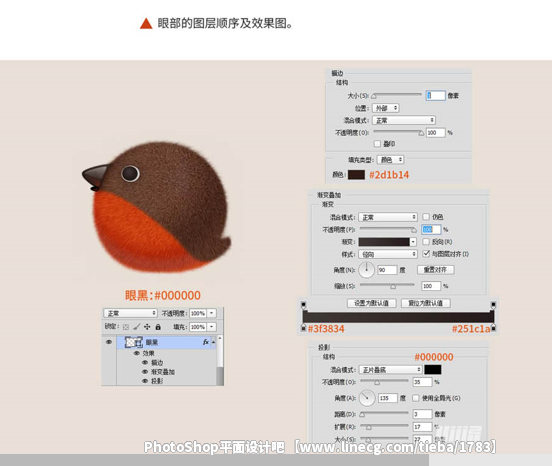Toggle visibility of 投影 effect

pyautogui.click(x=145, y=381)
